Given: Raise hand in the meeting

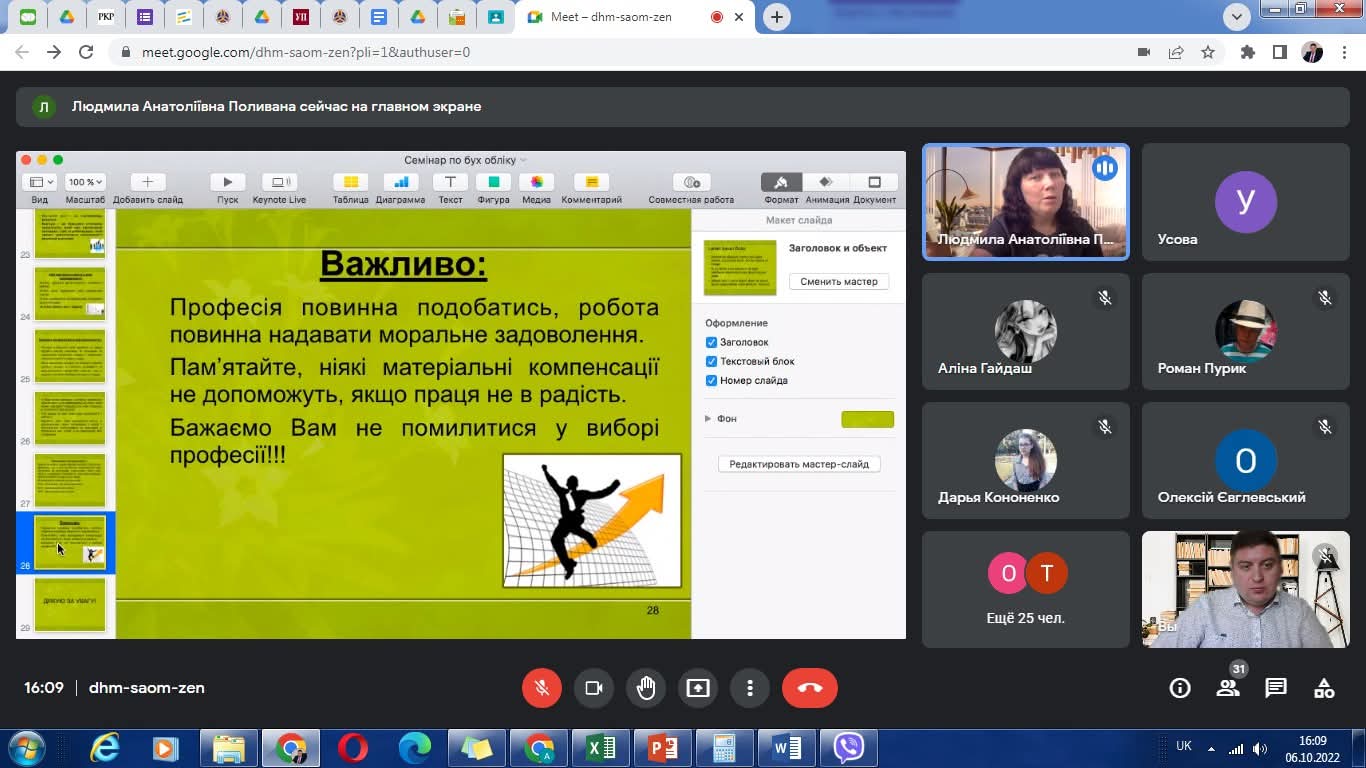Looking at the screenshot, I should [x=646, y=688].
